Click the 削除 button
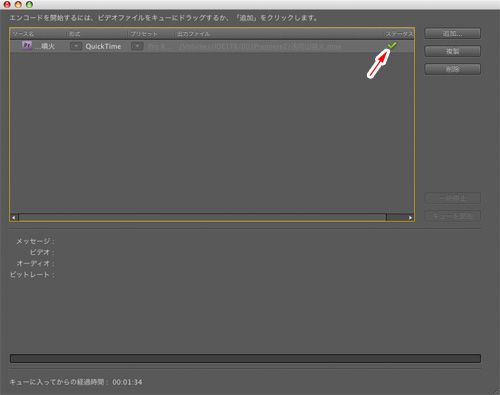This screenshot has height=395, width=500. pyautogui.click(x=452, y=69)
